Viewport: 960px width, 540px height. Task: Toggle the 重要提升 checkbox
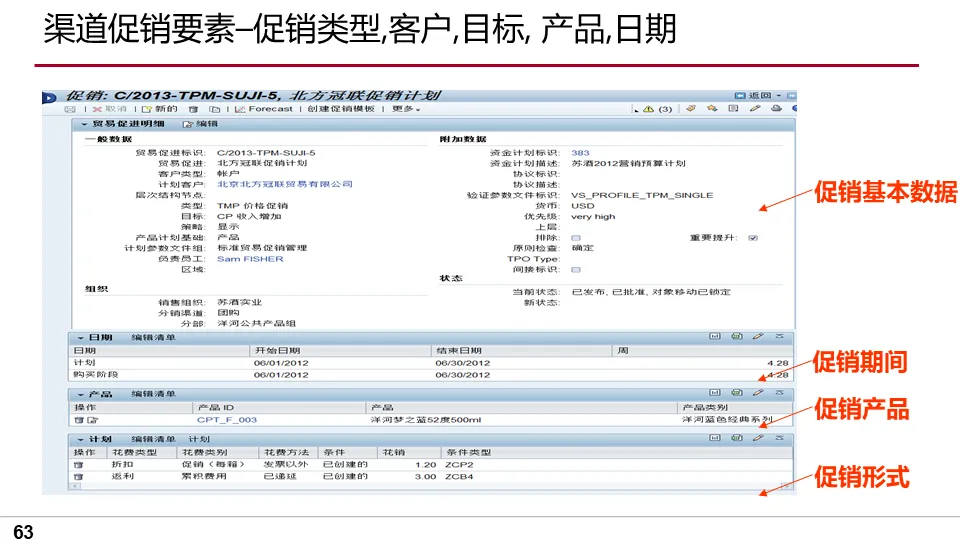753,238
